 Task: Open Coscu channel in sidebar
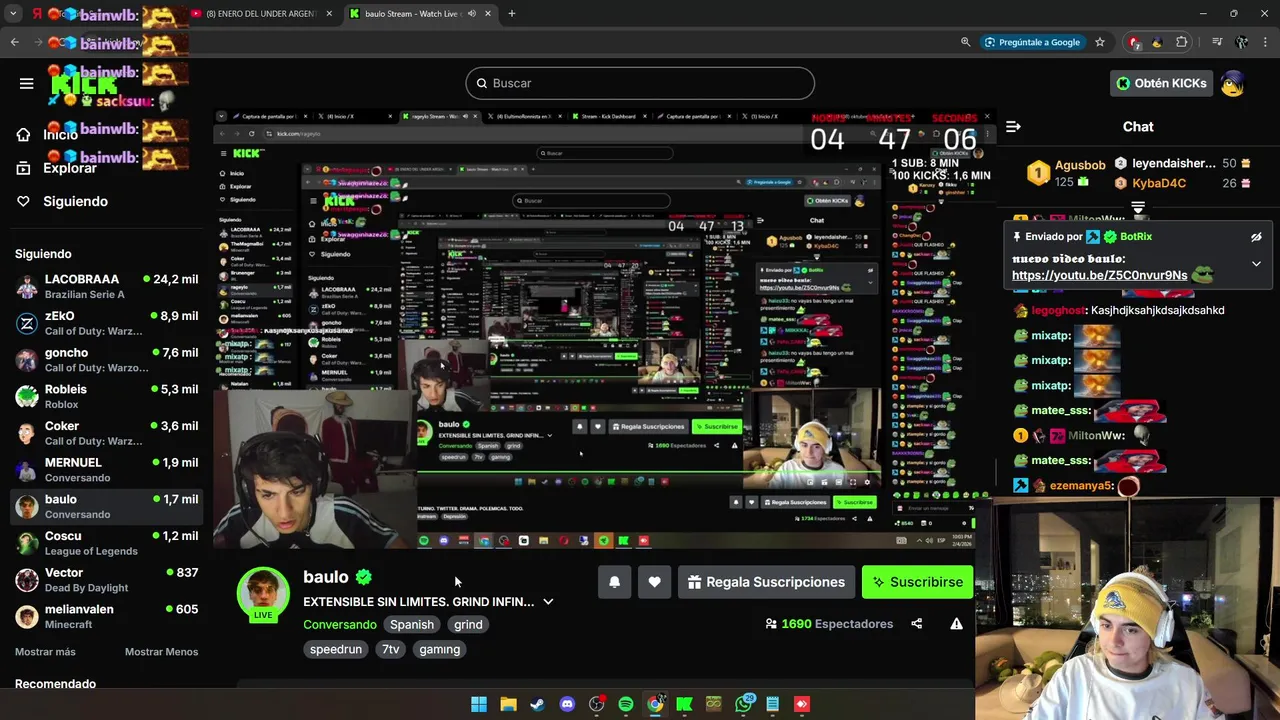(x=107, y=543)
